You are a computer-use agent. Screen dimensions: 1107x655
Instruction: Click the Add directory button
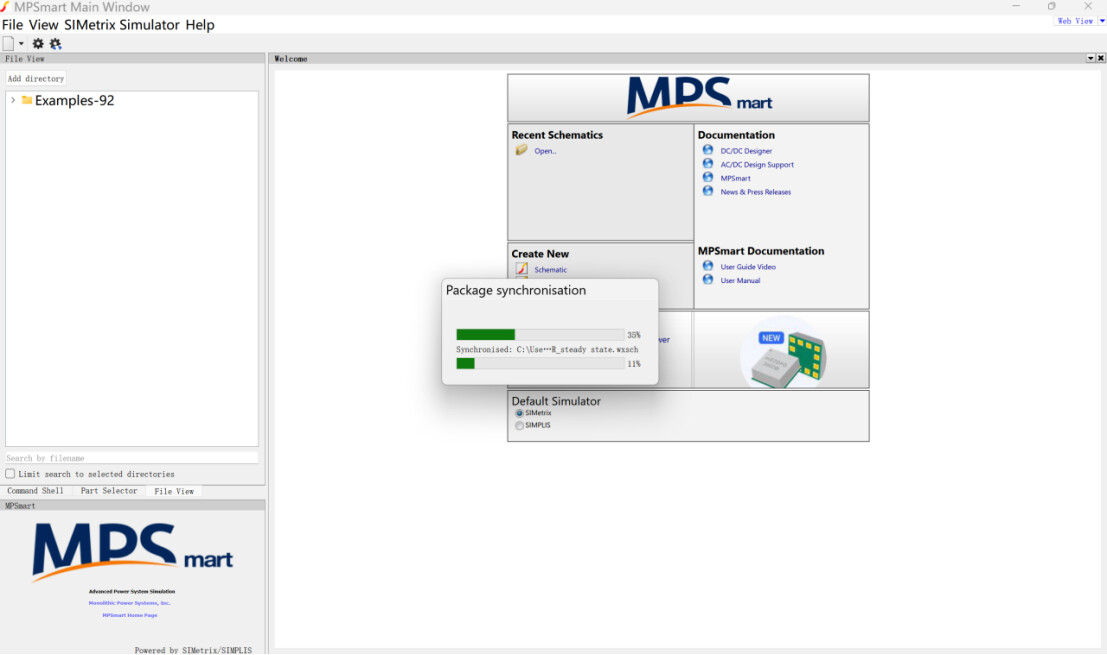click(x=36, y=78)
